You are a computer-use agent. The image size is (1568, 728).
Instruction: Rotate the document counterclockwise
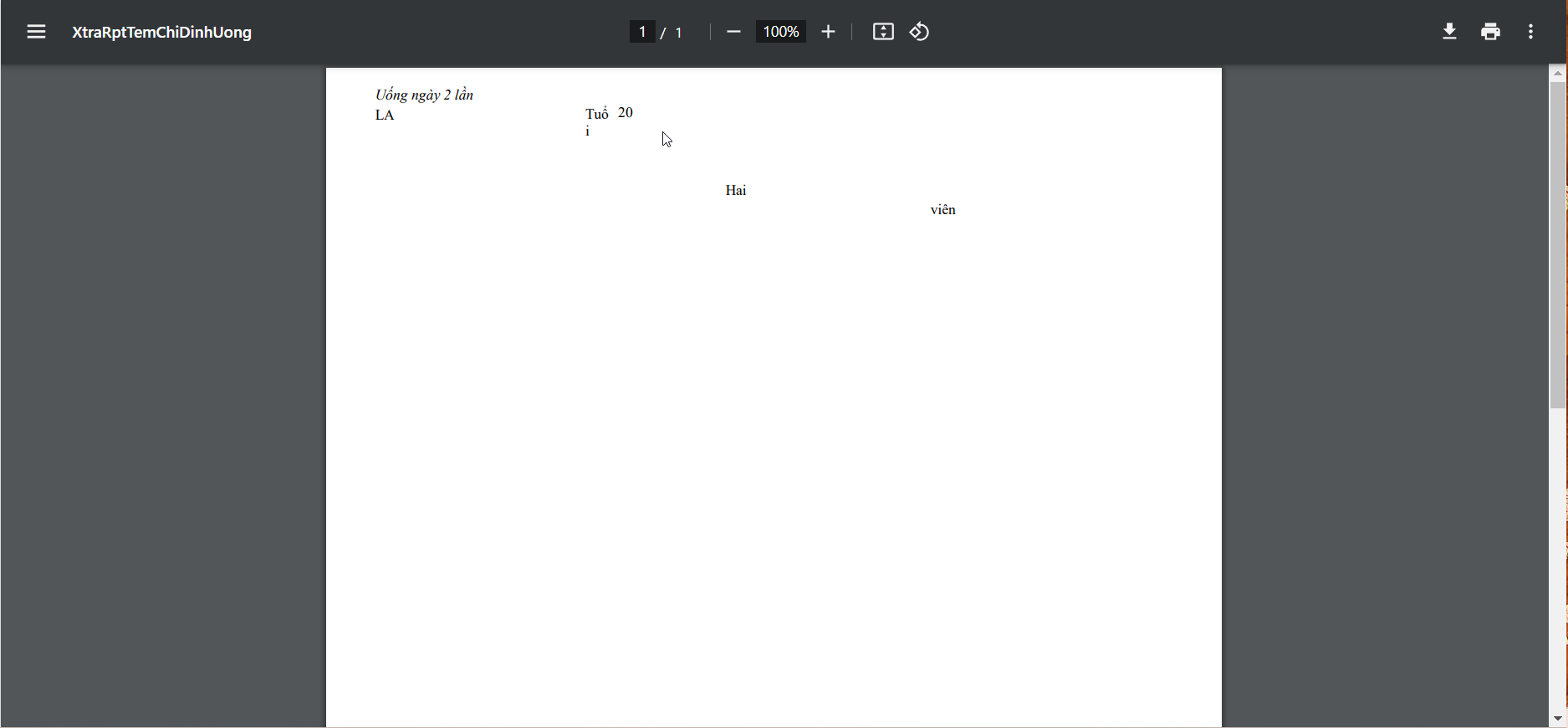919,32
